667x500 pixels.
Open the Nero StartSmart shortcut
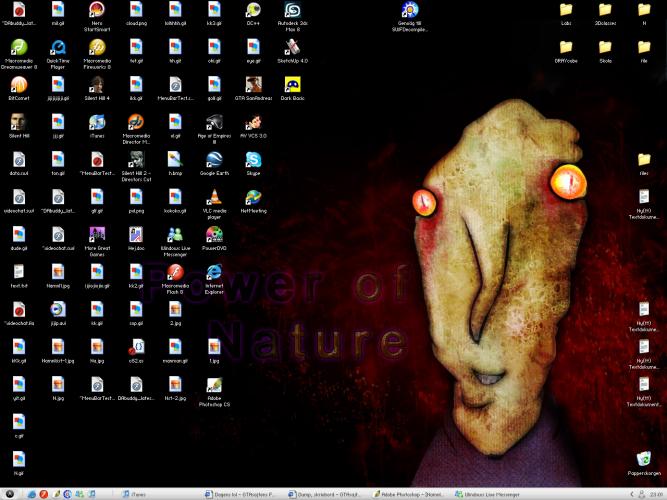[96, 10]
